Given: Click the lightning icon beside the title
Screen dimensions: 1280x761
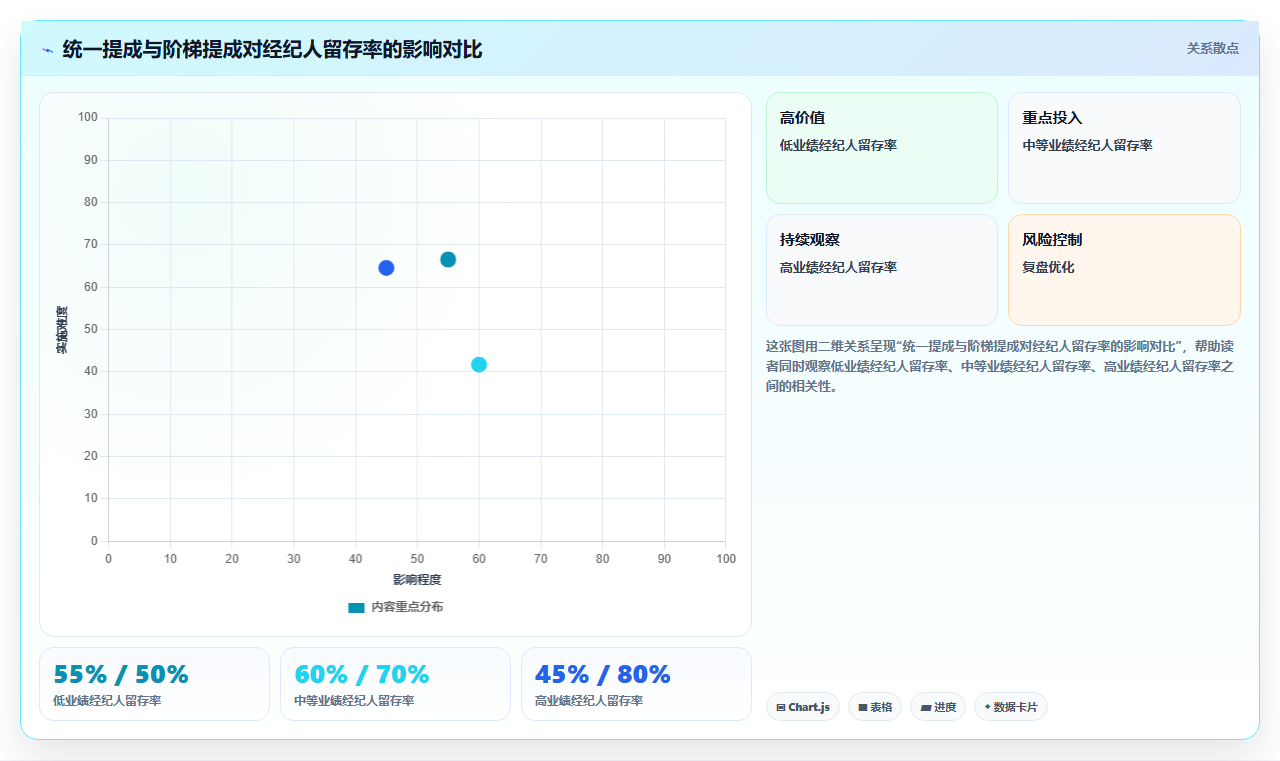Looking at the screenshot, I should point(47,50).
